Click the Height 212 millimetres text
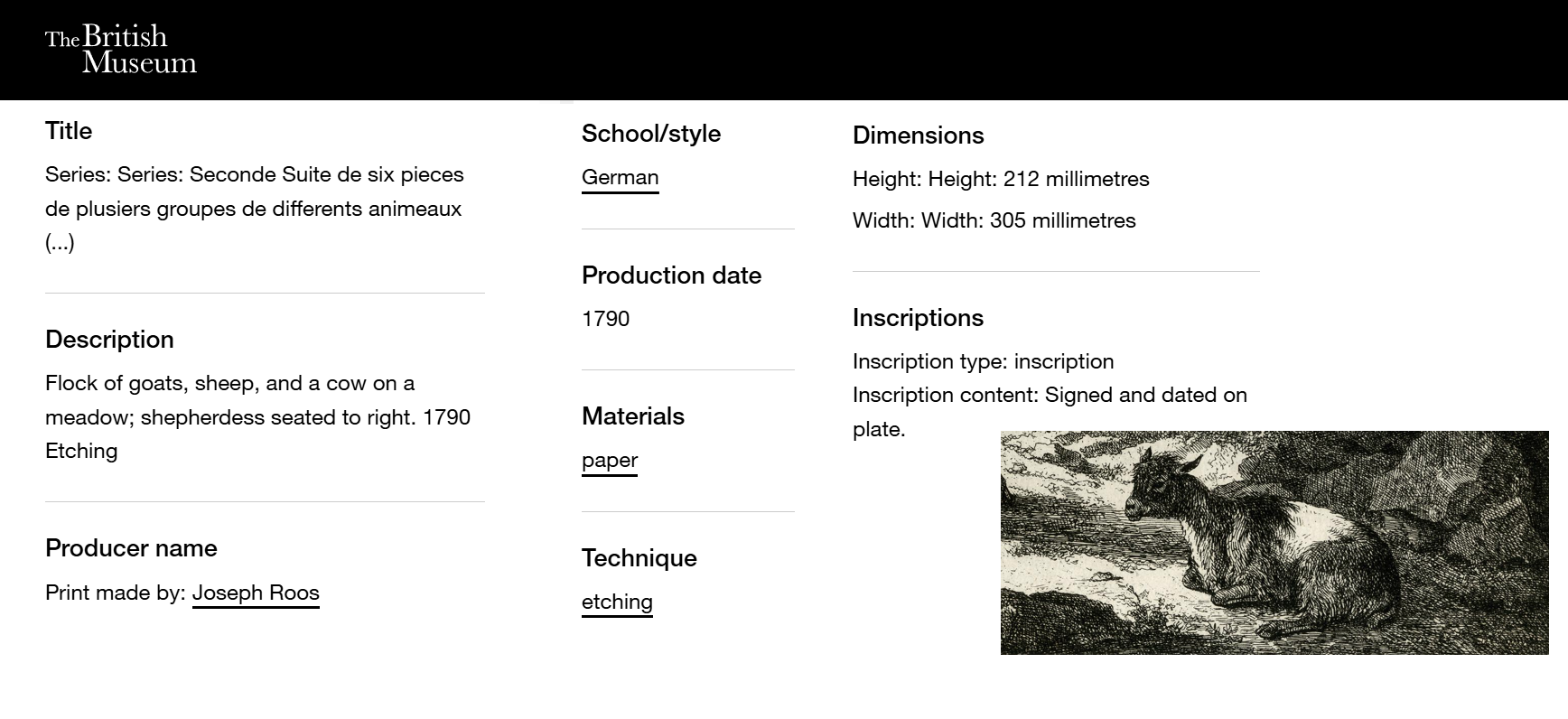1568x719 pixels. coord(1001,179)
